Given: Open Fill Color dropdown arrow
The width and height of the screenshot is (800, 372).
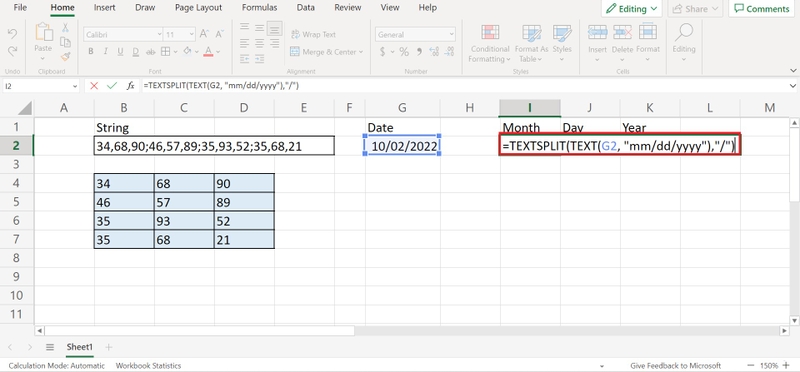Looking at the screenshot, I should [197, 52].
